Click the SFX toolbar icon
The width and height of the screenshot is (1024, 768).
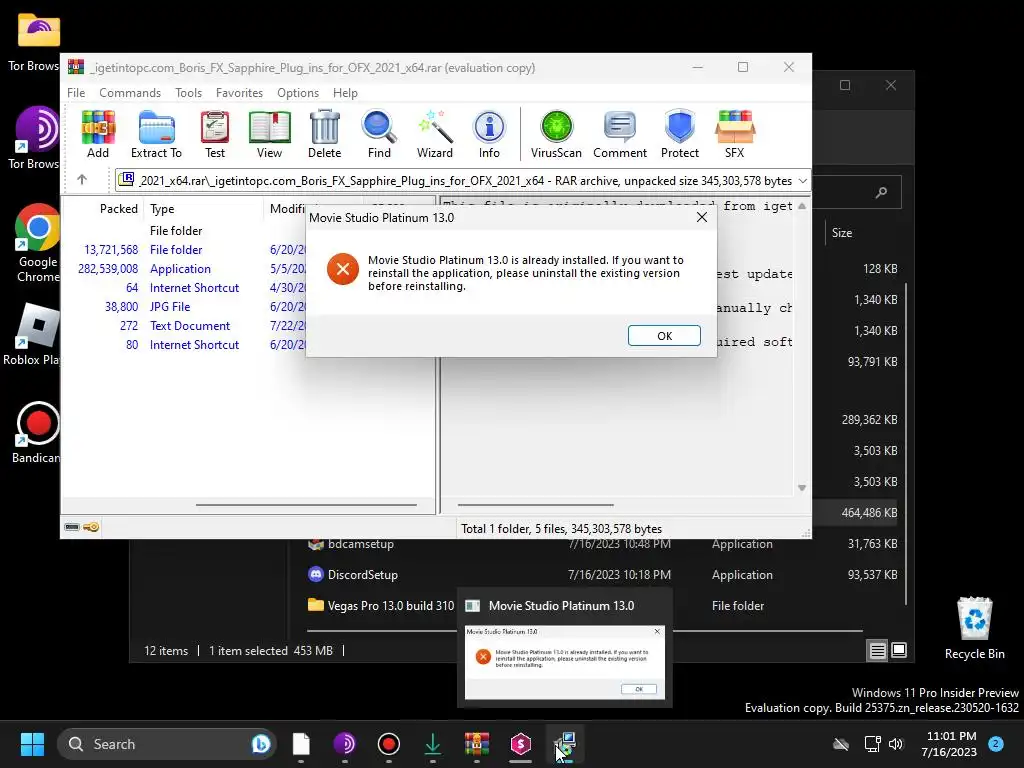(735, 134)
